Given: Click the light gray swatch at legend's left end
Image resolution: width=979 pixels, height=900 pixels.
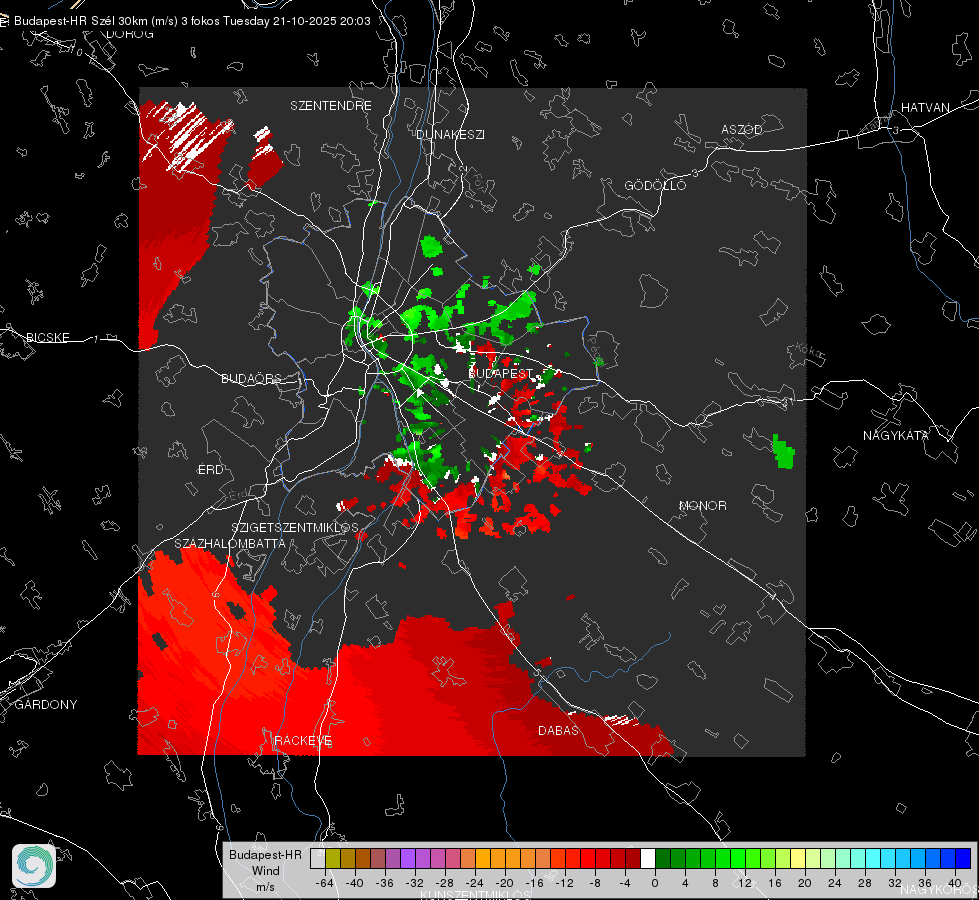Looking at the screenshot, I should 318,858.
